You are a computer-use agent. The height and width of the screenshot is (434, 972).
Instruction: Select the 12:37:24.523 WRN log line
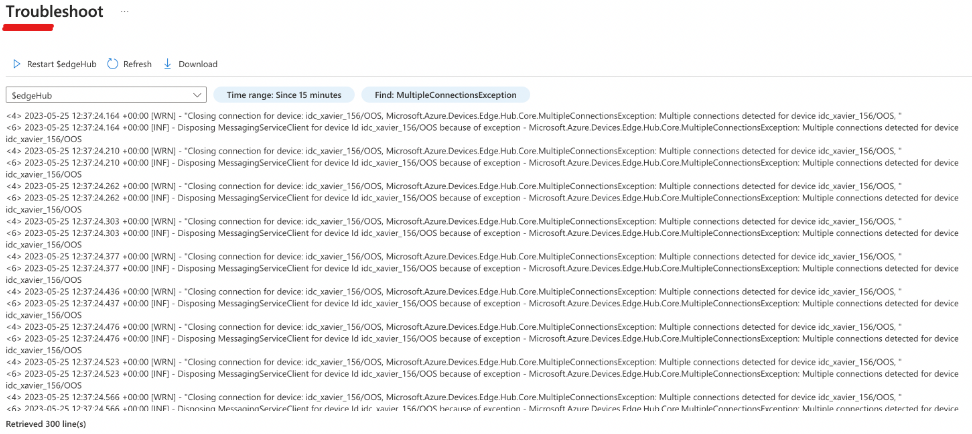click(454, 361)
